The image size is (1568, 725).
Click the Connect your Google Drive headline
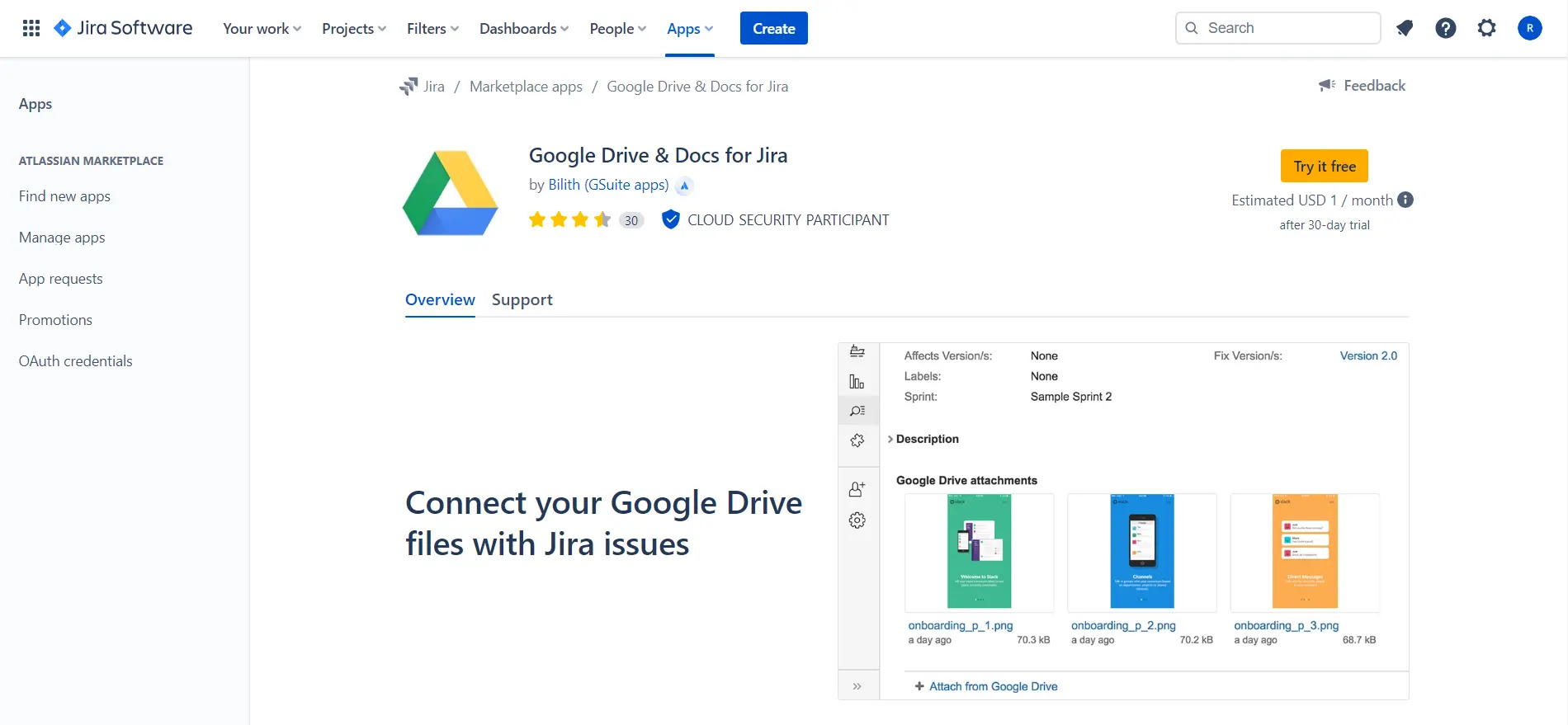tap(603, 524)
